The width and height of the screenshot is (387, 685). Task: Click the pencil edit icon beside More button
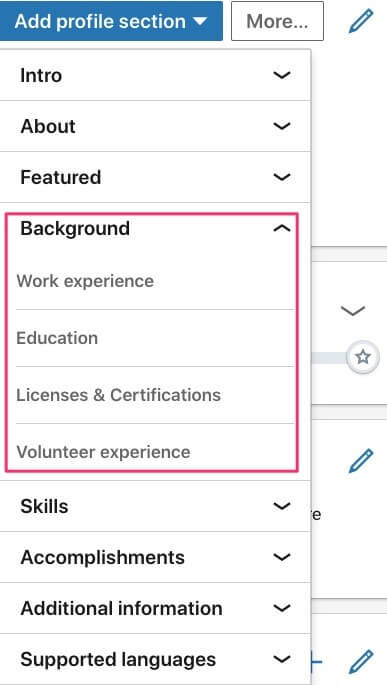click(x=361, y=21)
